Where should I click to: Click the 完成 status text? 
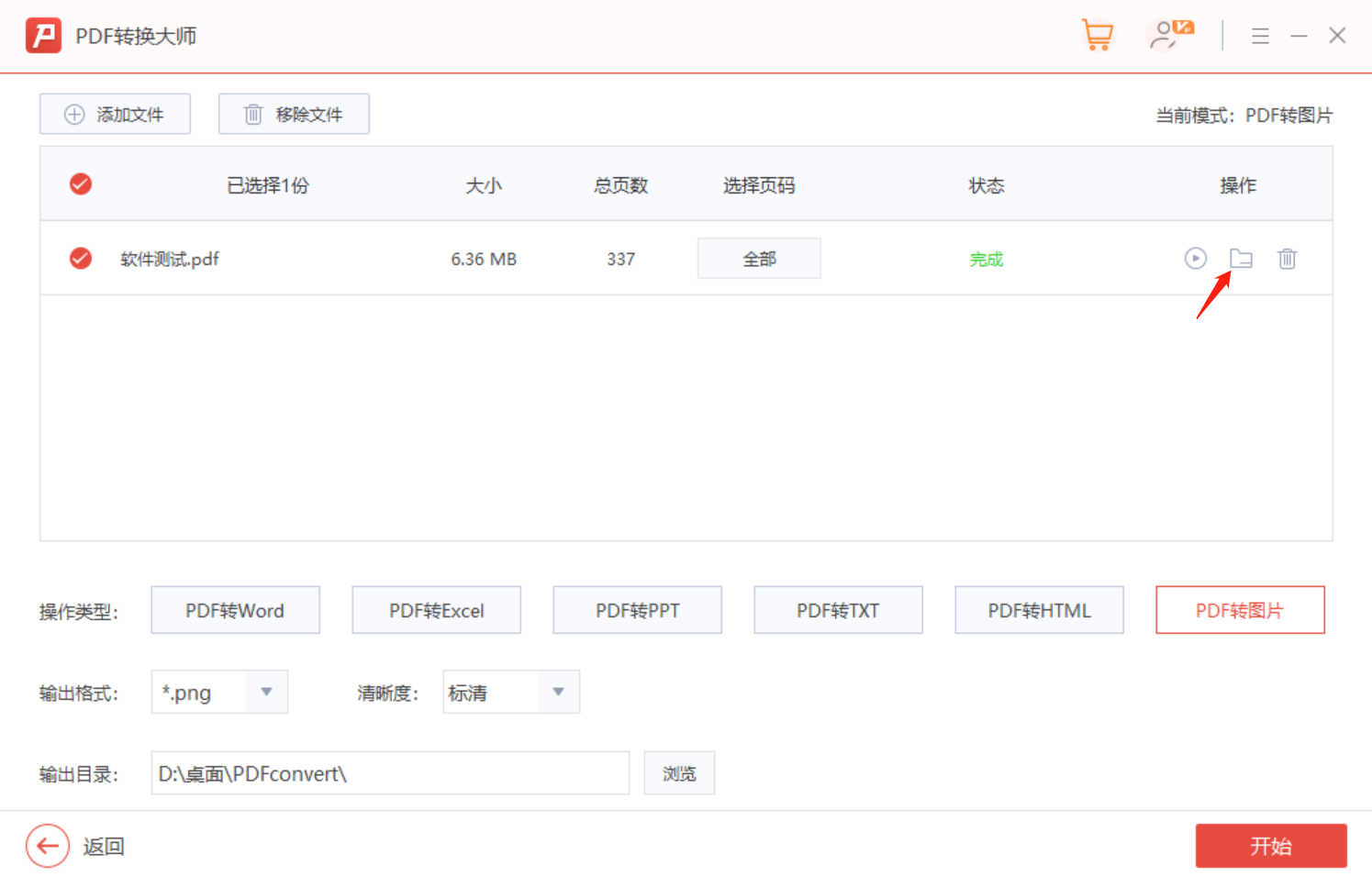click(987, 259)
